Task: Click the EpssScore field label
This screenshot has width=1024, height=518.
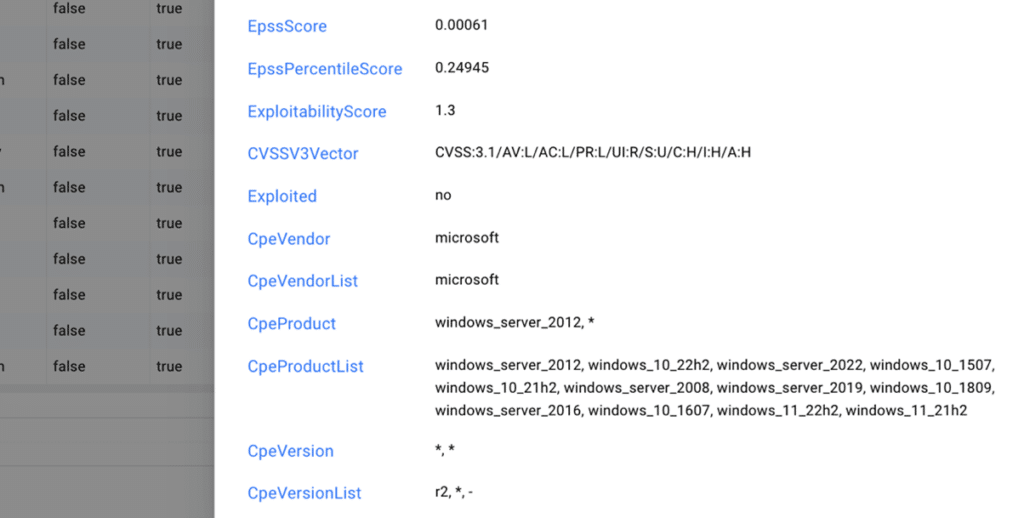Action: (x=287, y=27)
